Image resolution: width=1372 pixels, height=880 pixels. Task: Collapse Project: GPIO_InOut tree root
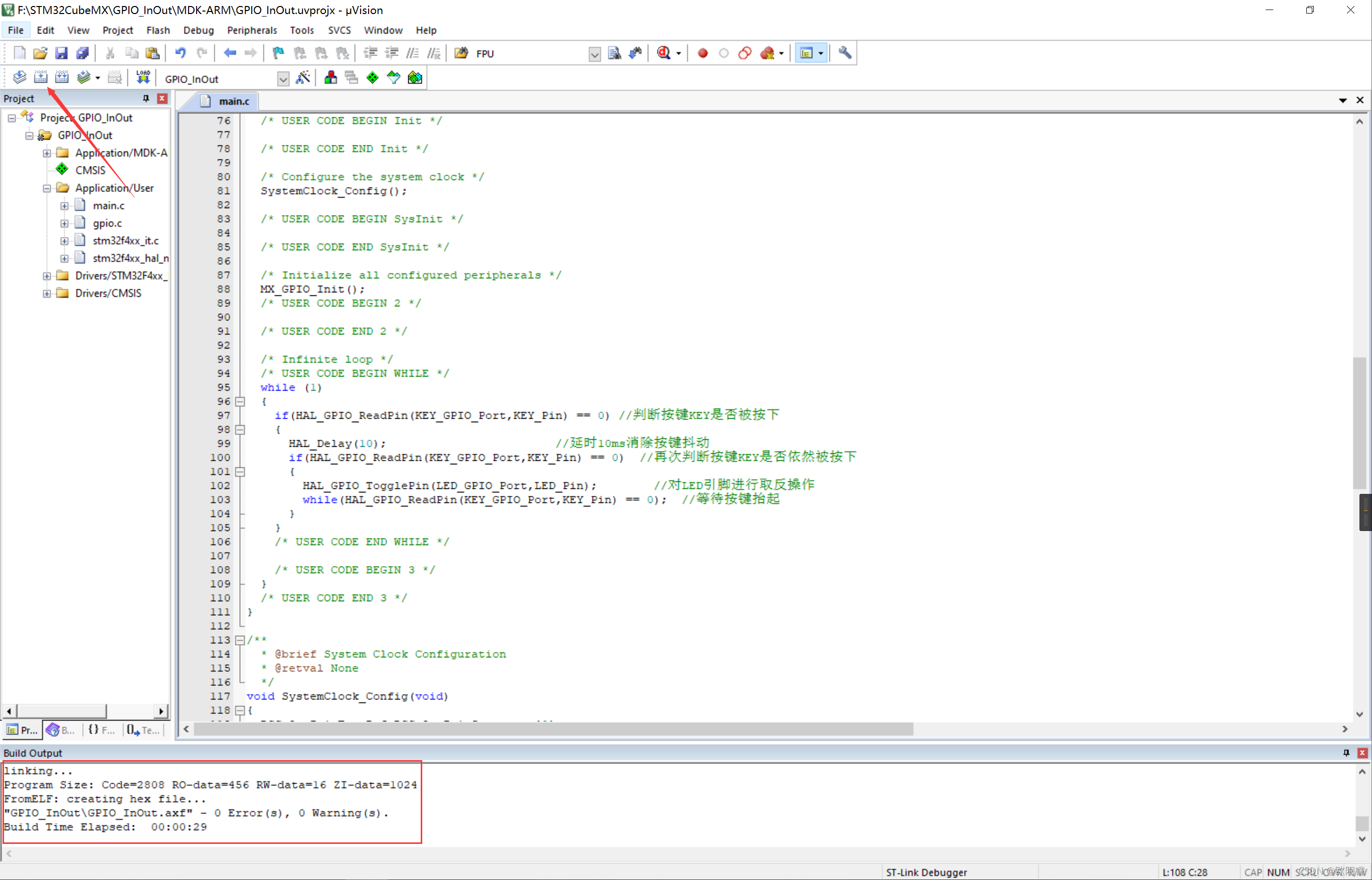pyautogui.click(x=12, y=118)
